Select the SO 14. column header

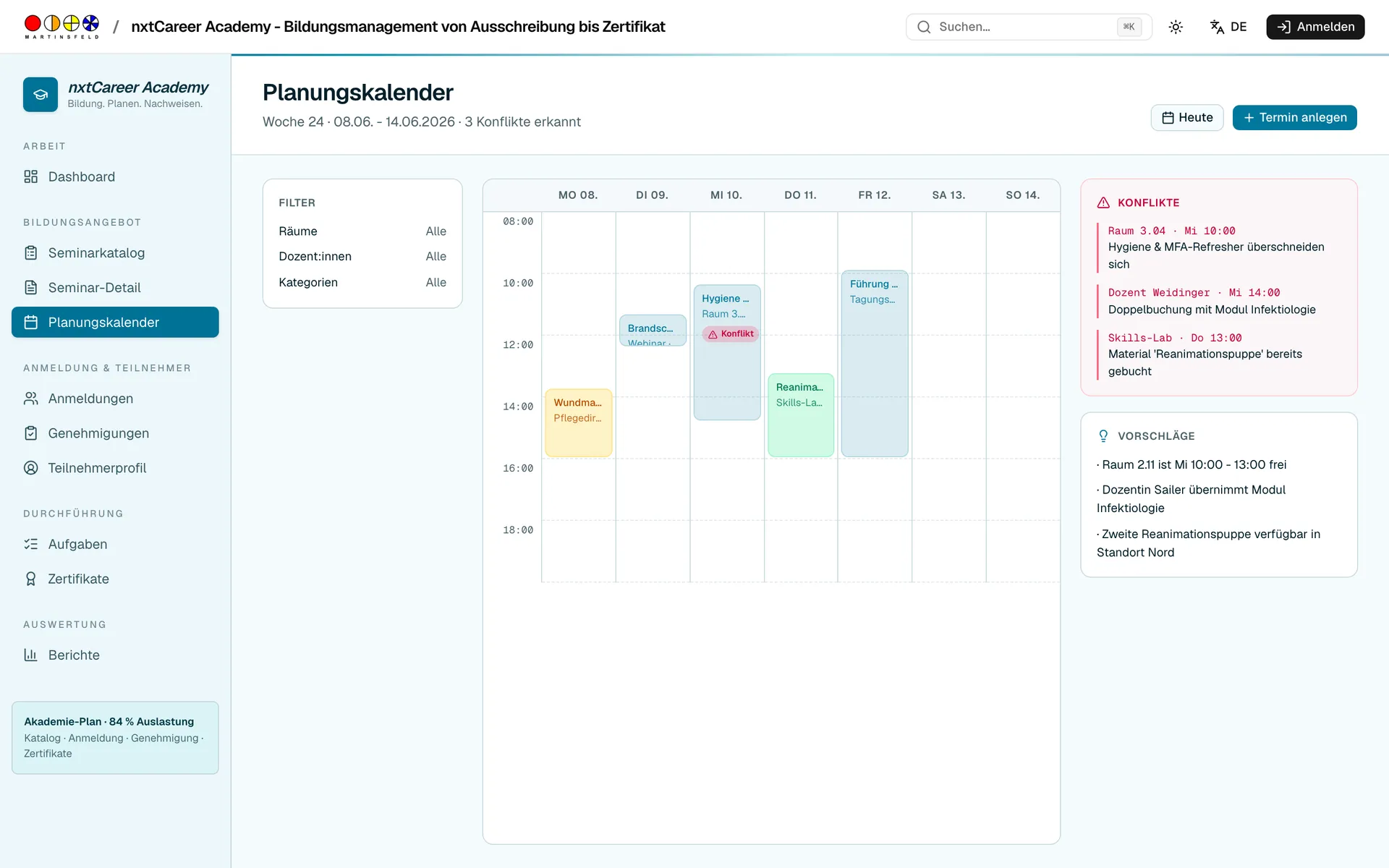(x=1023, y=195)
